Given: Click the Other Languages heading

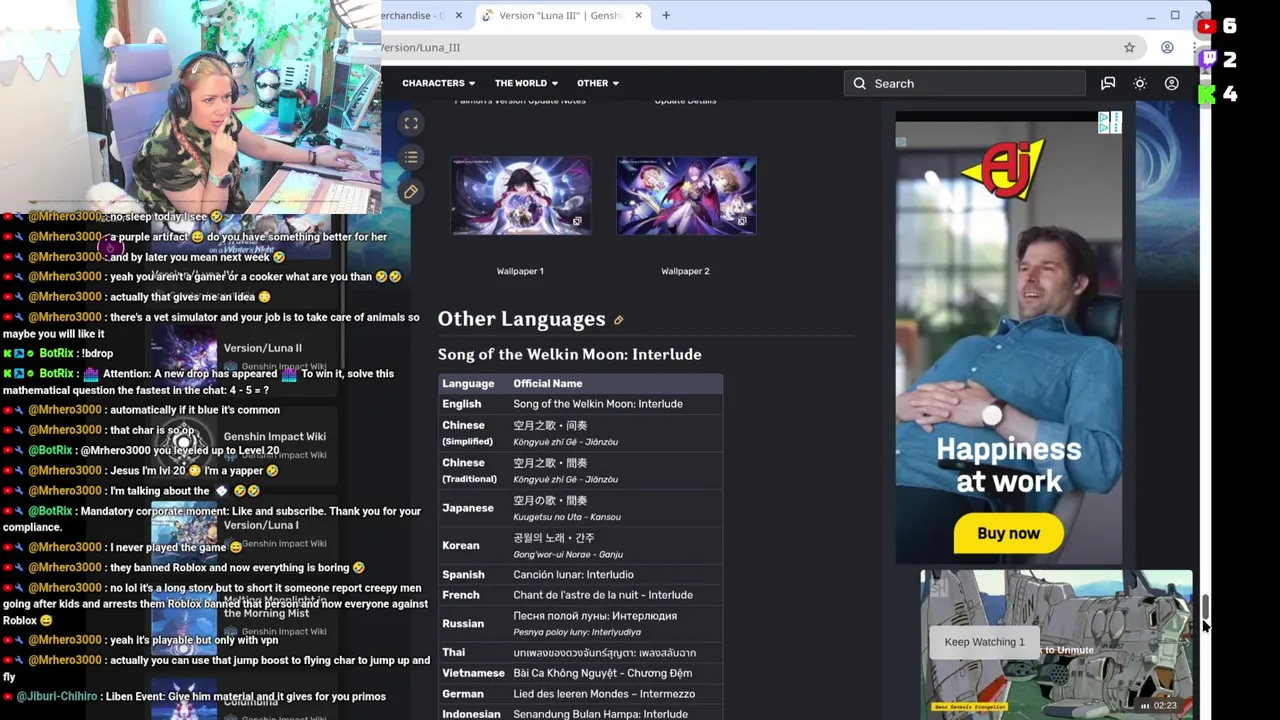Looking at the screenshot, I should pyautogui.click(x=521, y=319).
